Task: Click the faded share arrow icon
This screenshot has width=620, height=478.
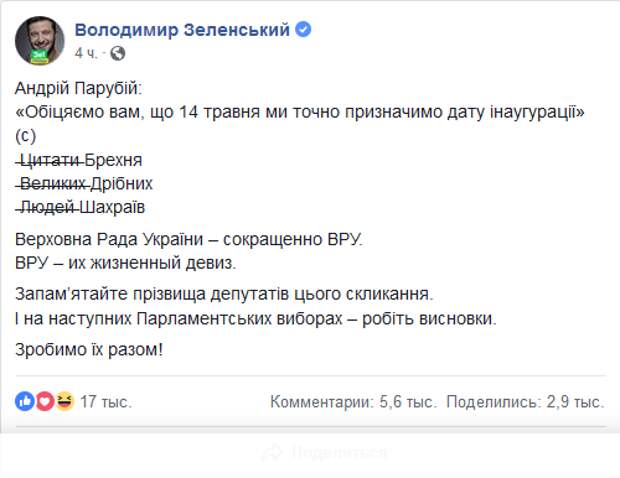Action: pos(272,452)
